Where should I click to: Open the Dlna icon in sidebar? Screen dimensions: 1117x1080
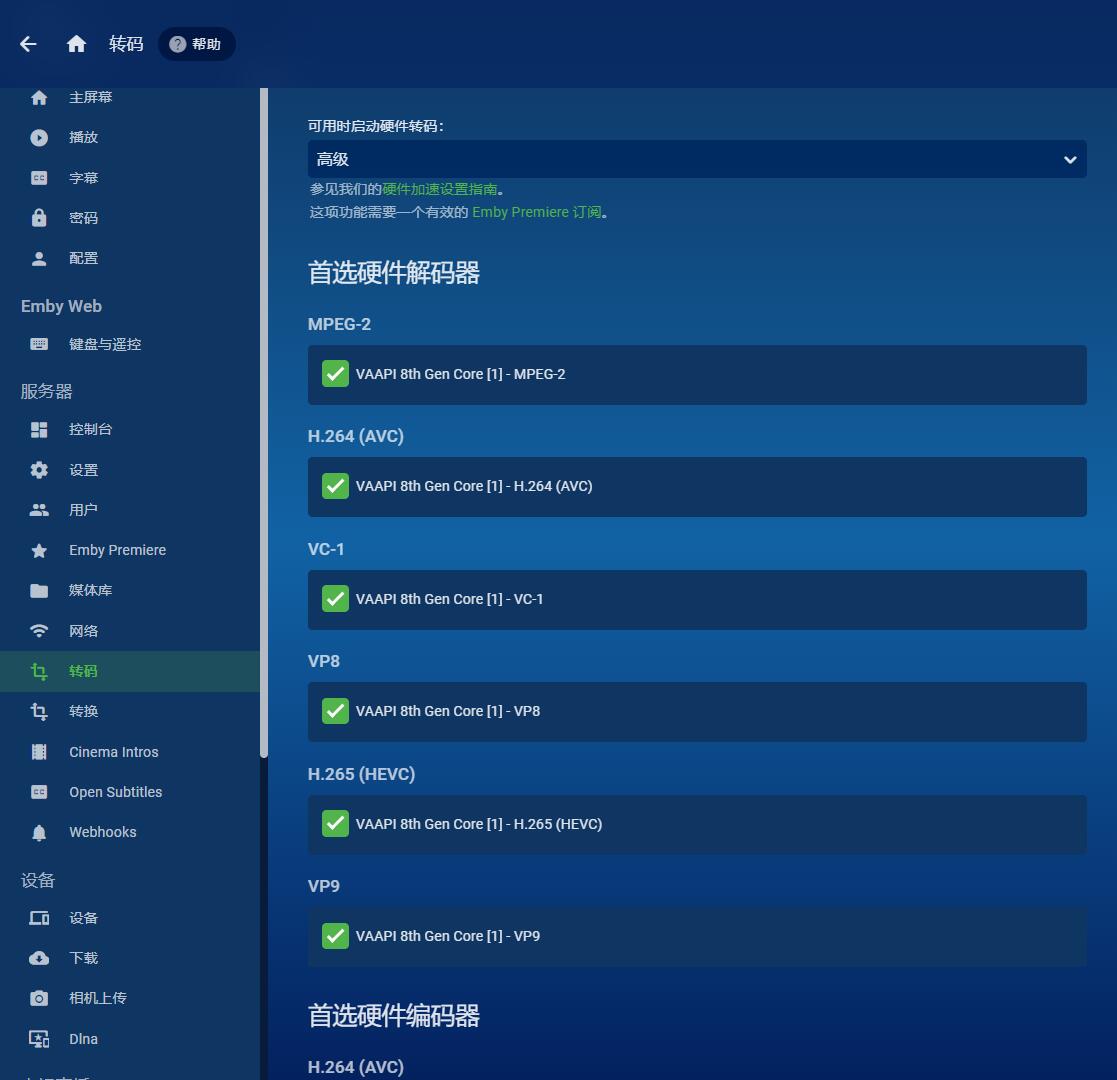coord(39,1039)
